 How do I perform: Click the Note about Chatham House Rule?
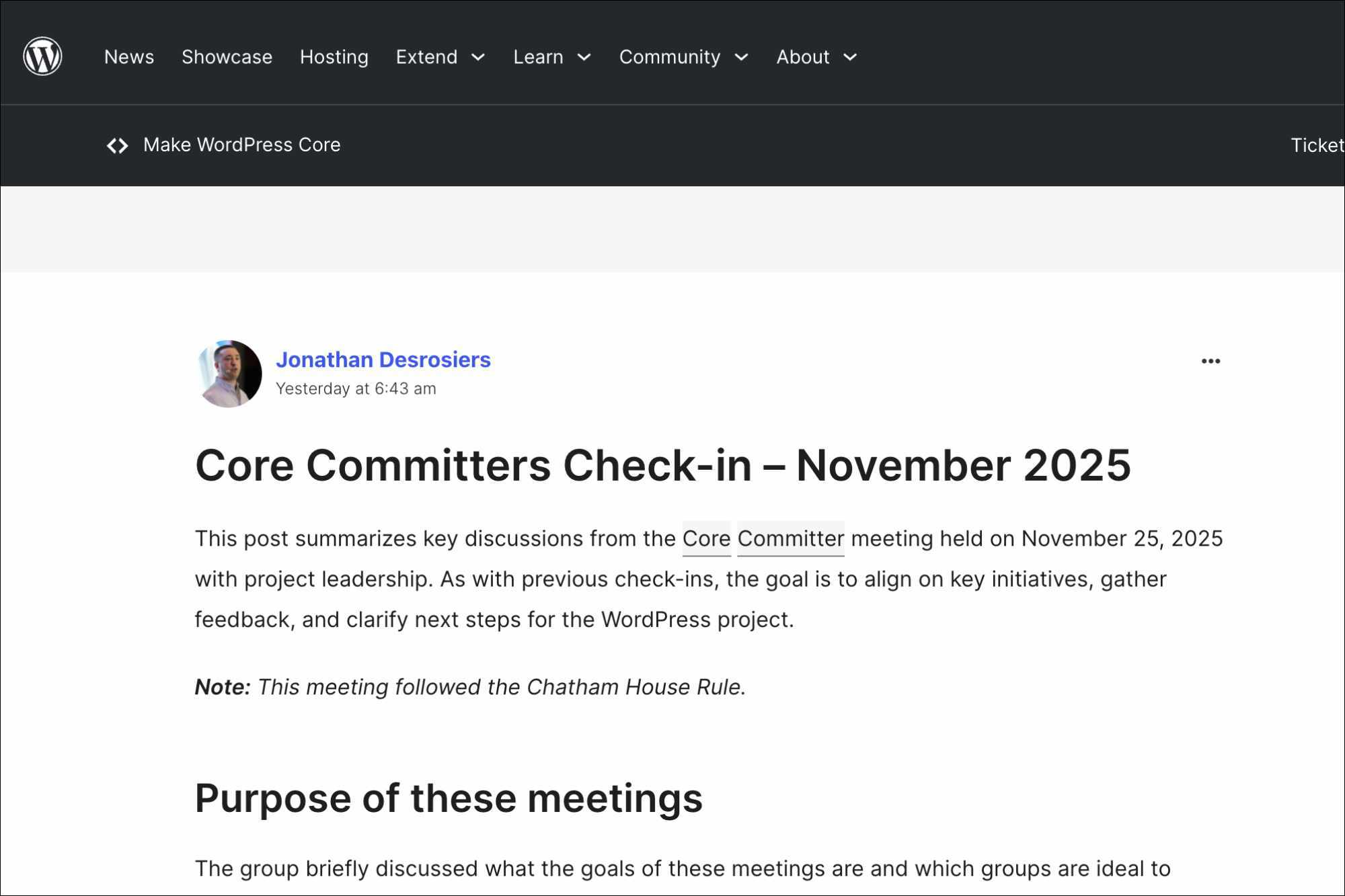click(469, 687)
